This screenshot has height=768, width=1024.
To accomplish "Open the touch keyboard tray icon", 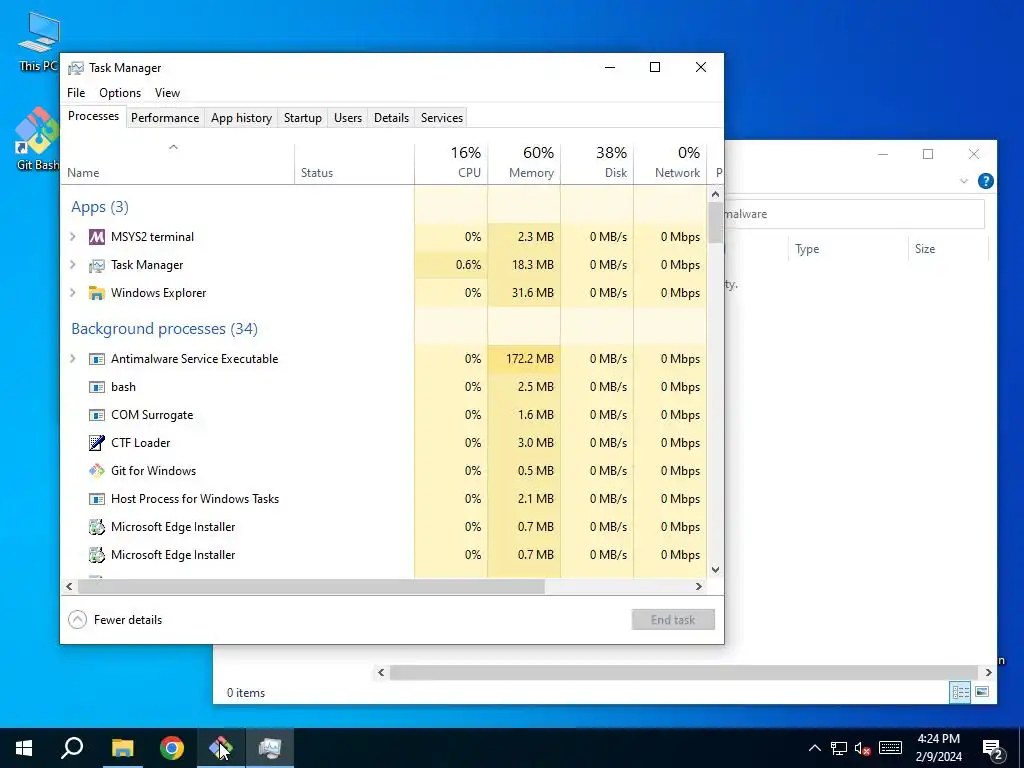I will pyautogui.click(x=890, y=748).
